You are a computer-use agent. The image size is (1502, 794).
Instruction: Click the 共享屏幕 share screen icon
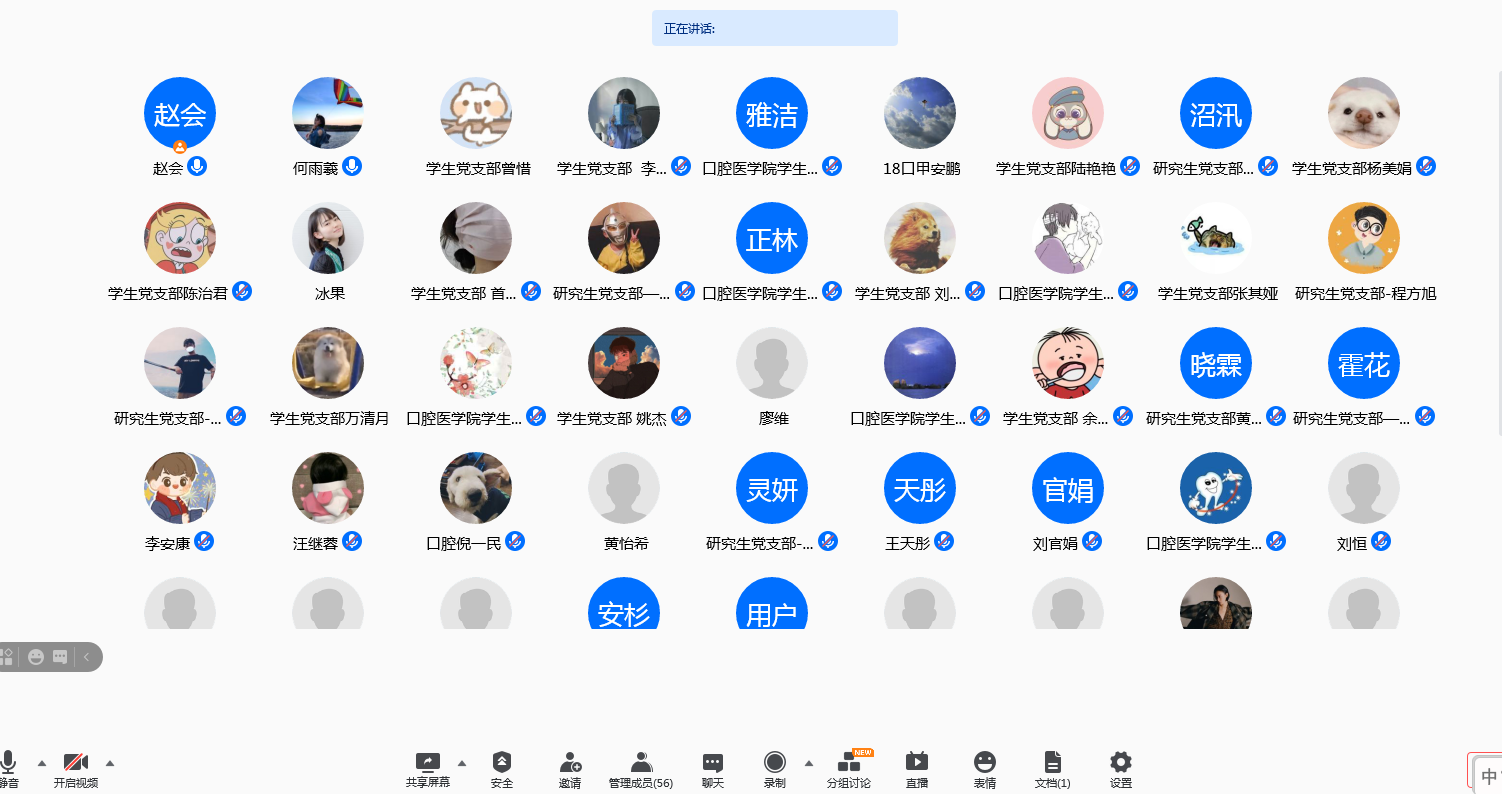tap(428, 762)
